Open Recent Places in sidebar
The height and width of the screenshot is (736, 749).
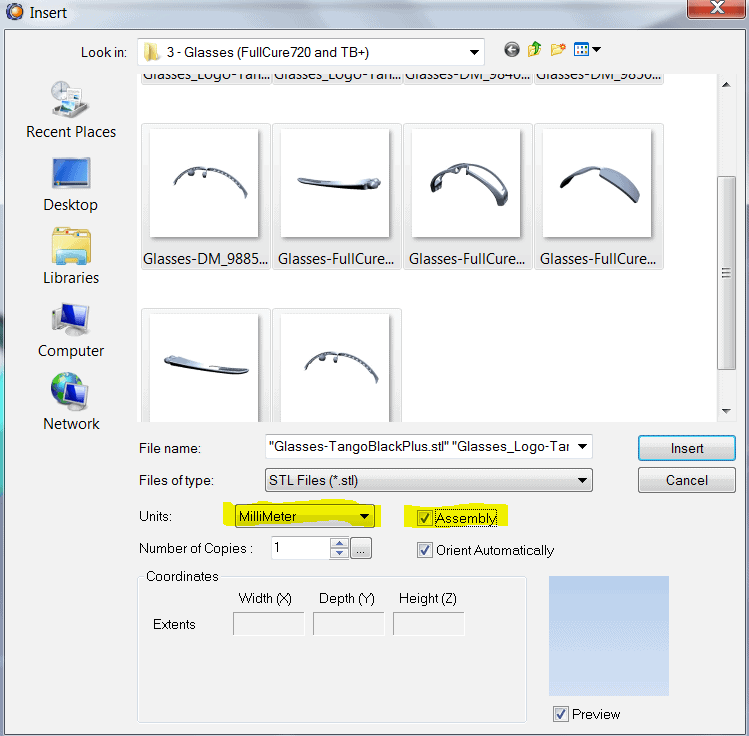(x=71, y=110)
